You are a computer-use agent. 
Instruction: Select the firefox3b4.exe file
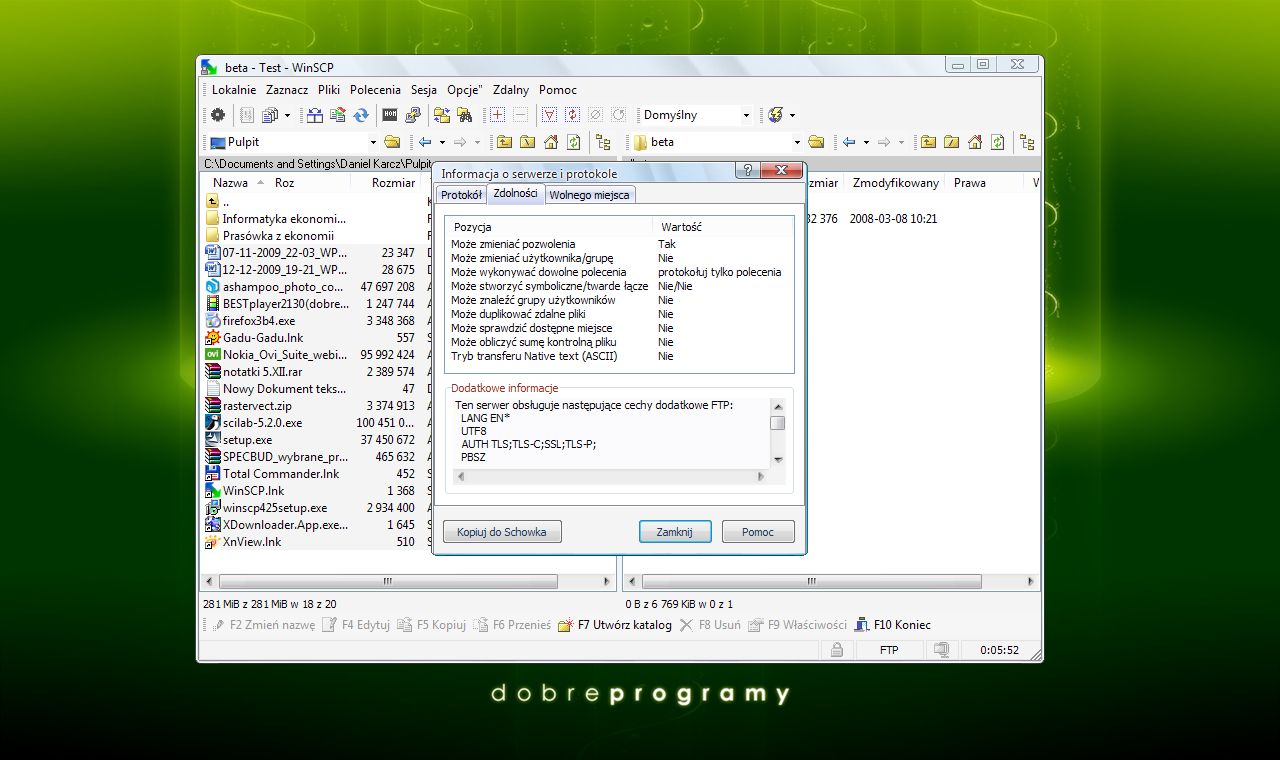[259, 321]
